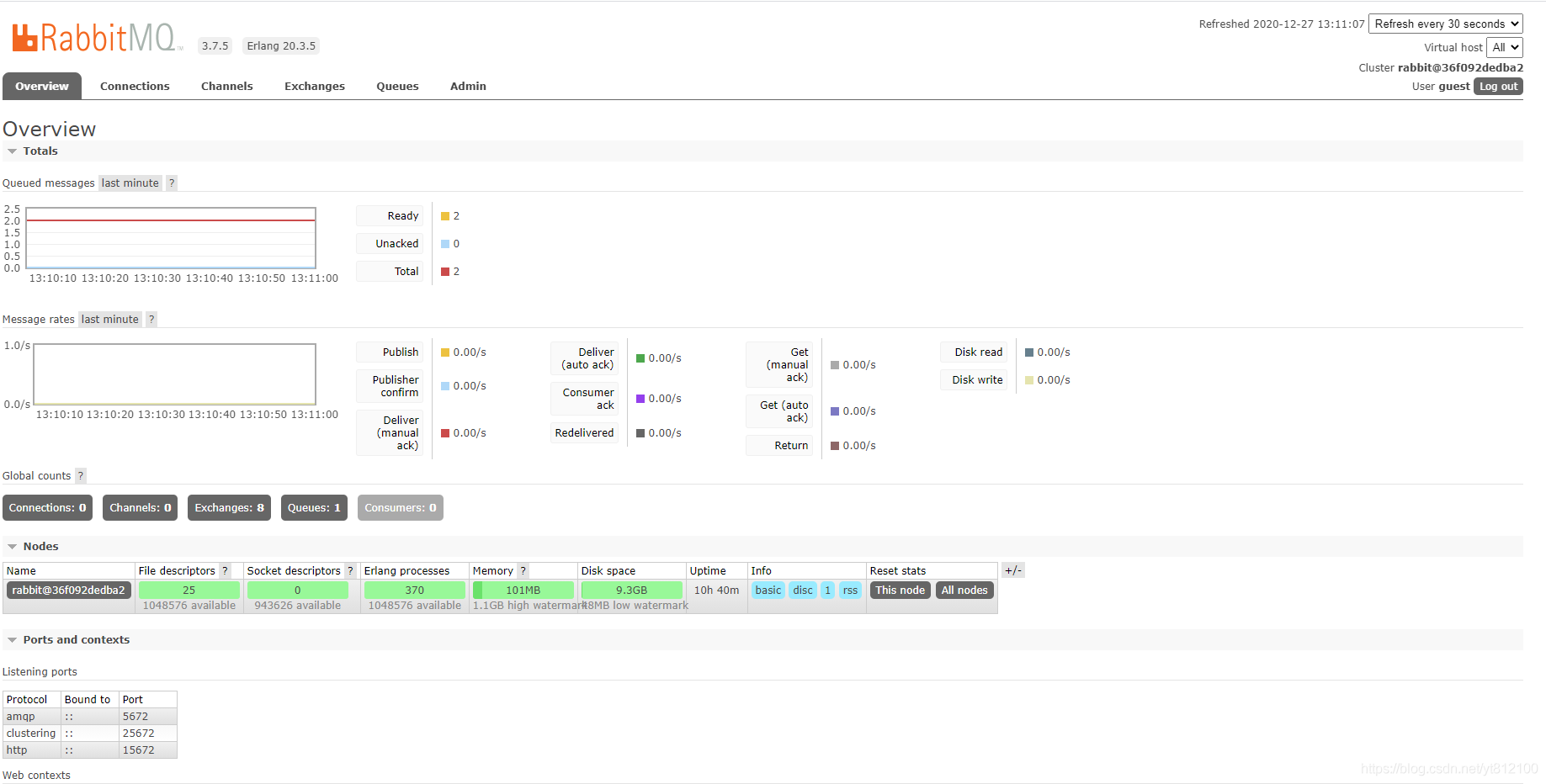Toggle the Return rate label
The image size is (1546, 784).
point(779,445)
